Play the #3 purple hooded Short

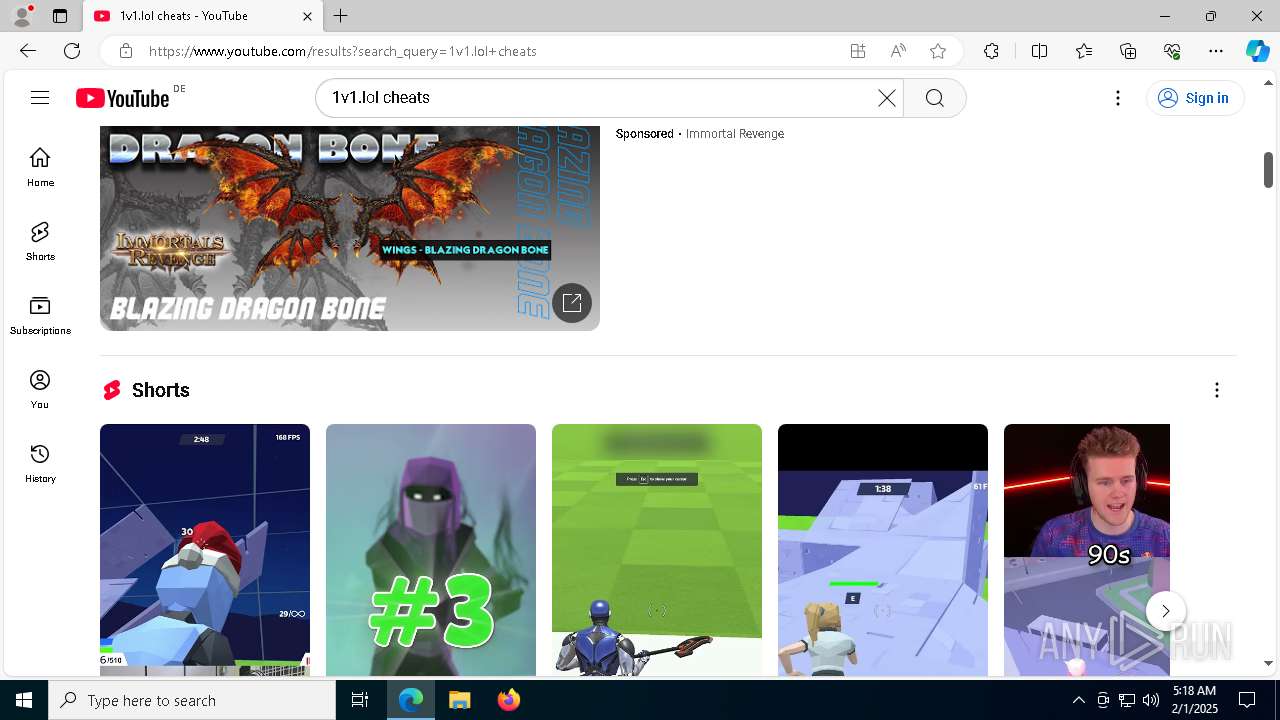(431, 550)
